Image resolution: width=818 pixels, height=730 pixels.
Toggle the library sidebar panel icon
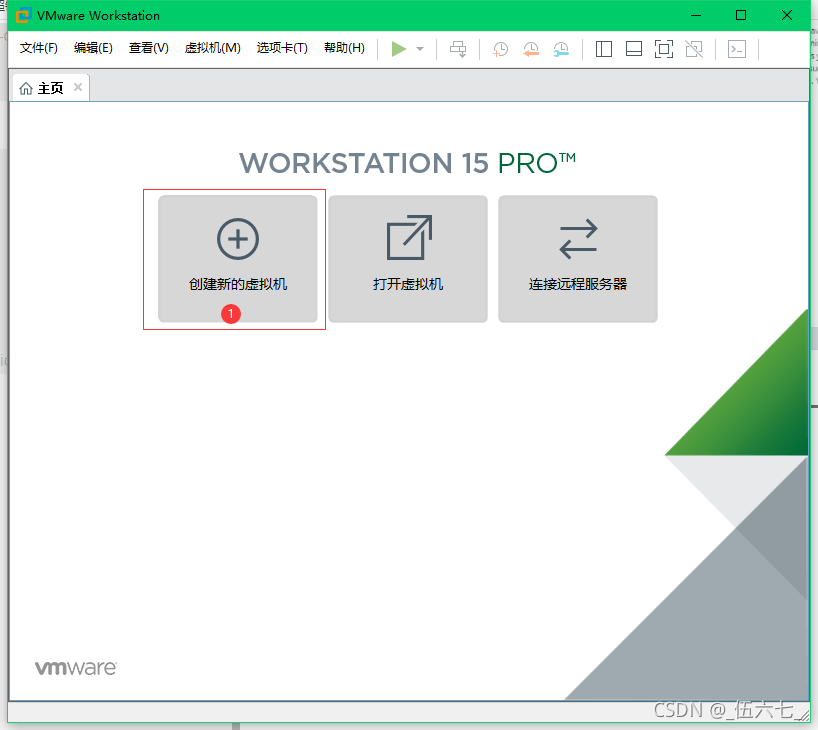[604, 49]
